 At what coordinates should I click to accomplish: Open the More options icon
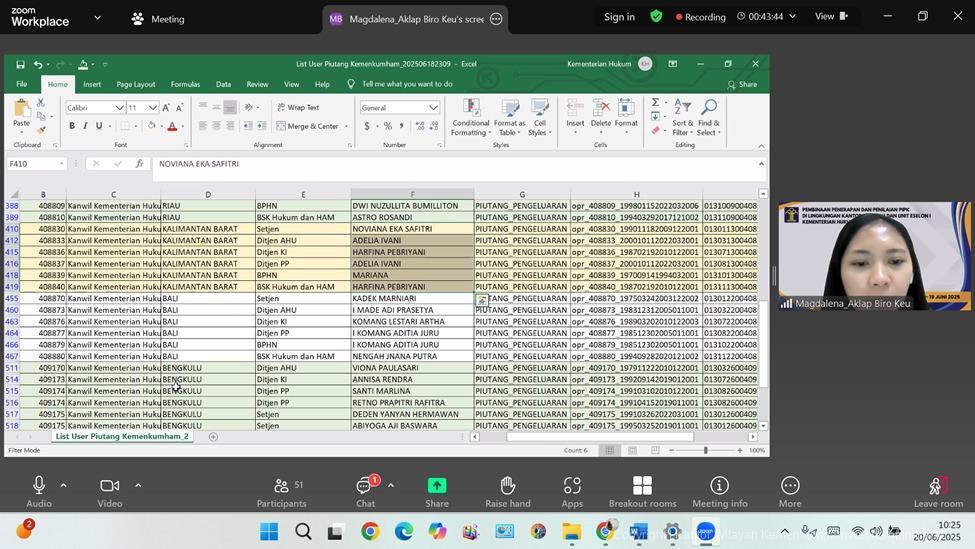(790, 486)
